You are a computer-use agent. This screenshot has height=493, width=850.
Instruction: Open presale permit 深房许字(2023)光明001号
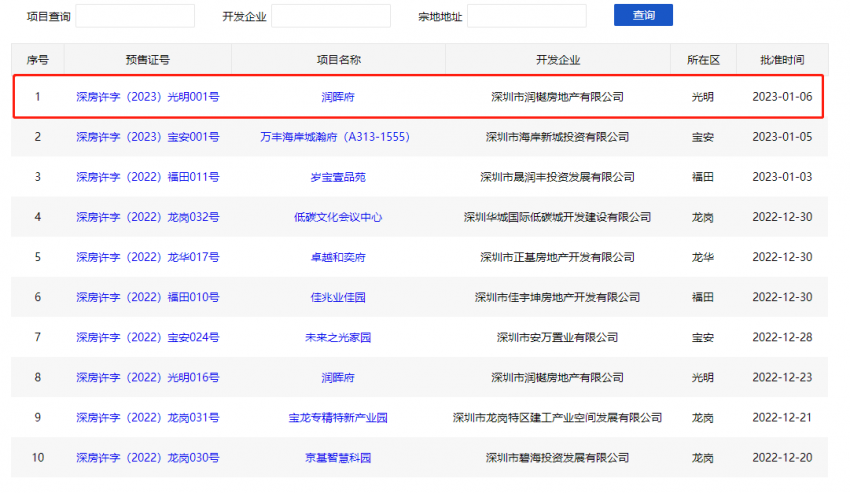point(147,97)
